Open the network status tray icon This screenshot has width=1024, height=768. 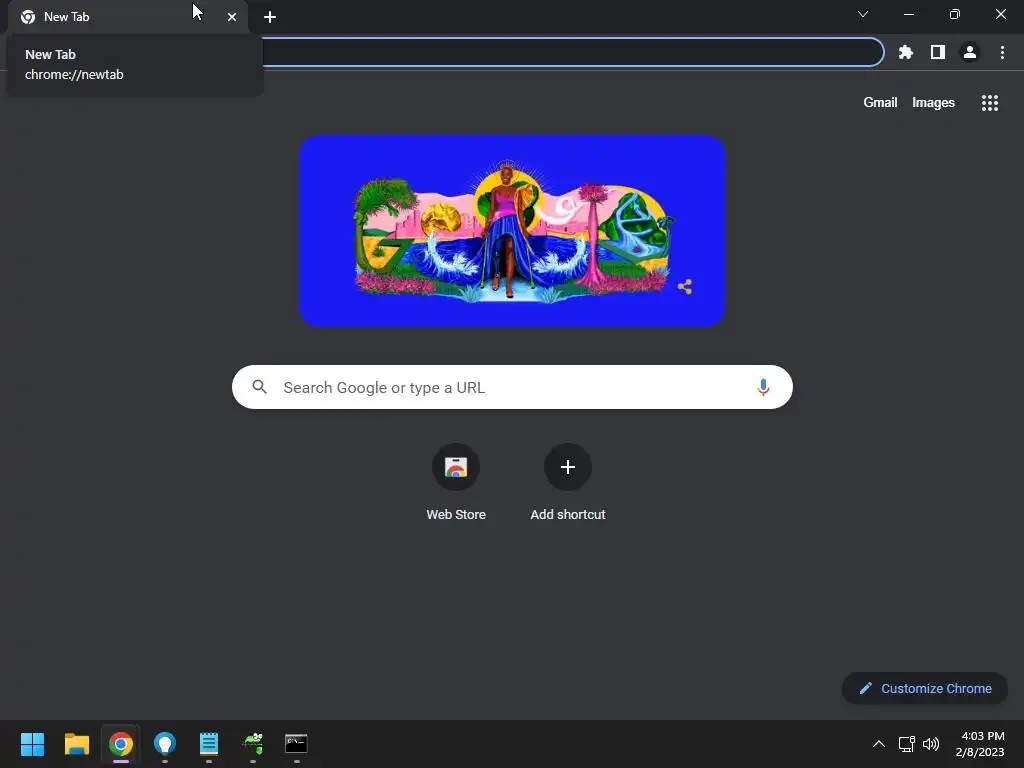click(906, 744)
